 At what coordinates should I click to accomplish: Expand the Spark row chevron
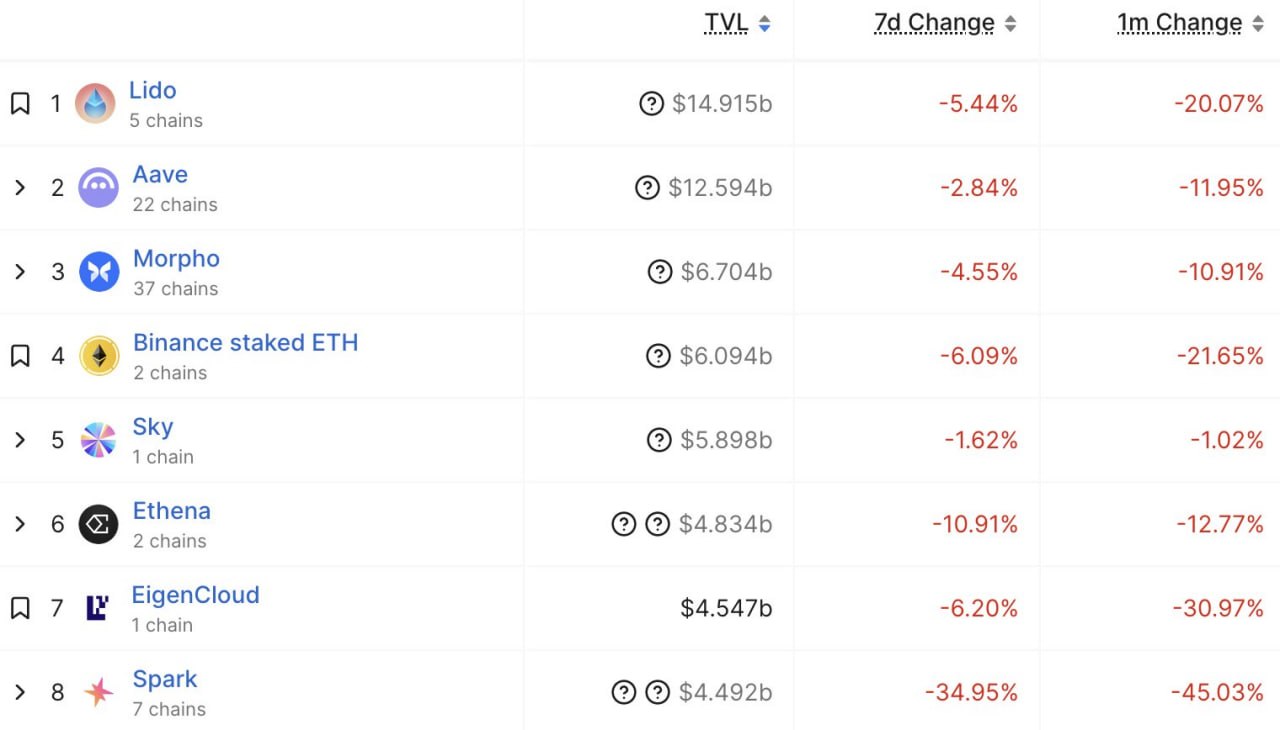[19, 692]
